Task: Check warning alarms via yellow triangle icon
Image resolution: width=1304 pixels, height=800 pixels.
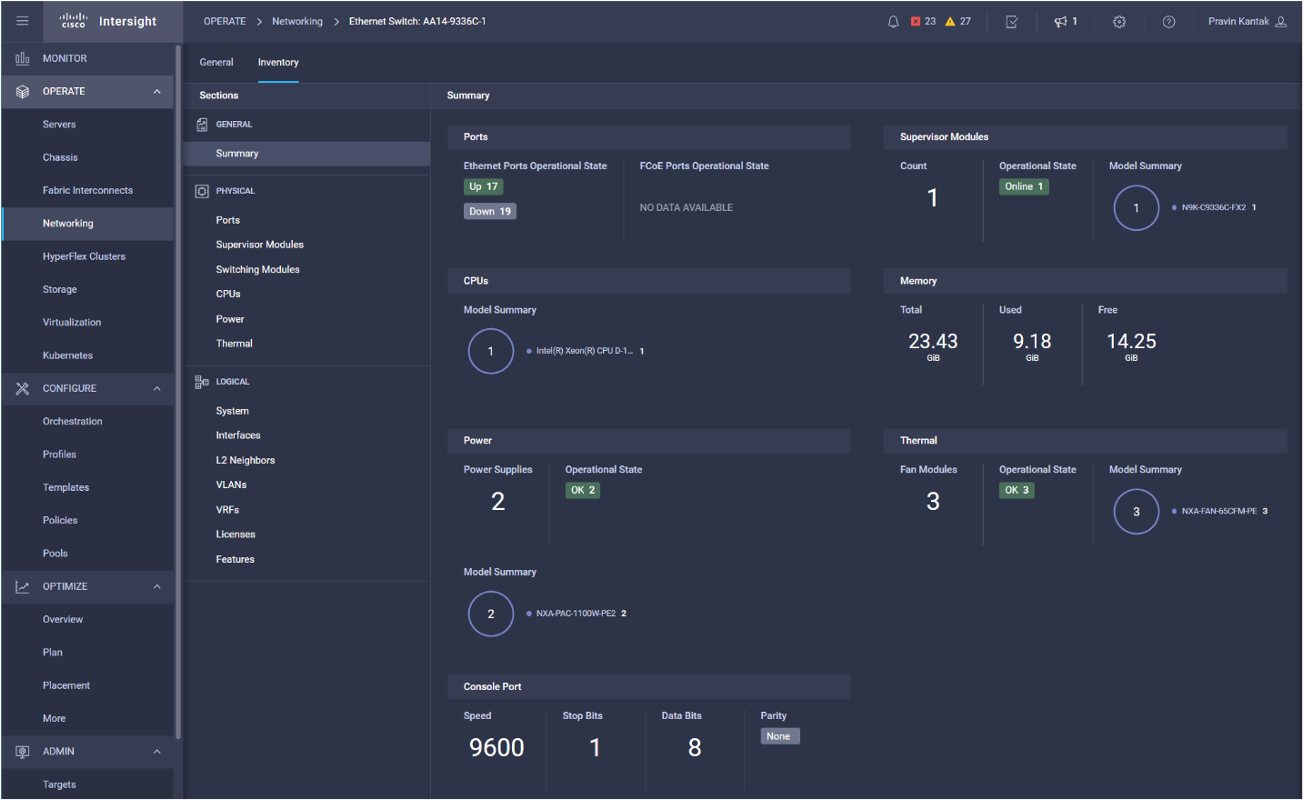Action: coord(955,20)
